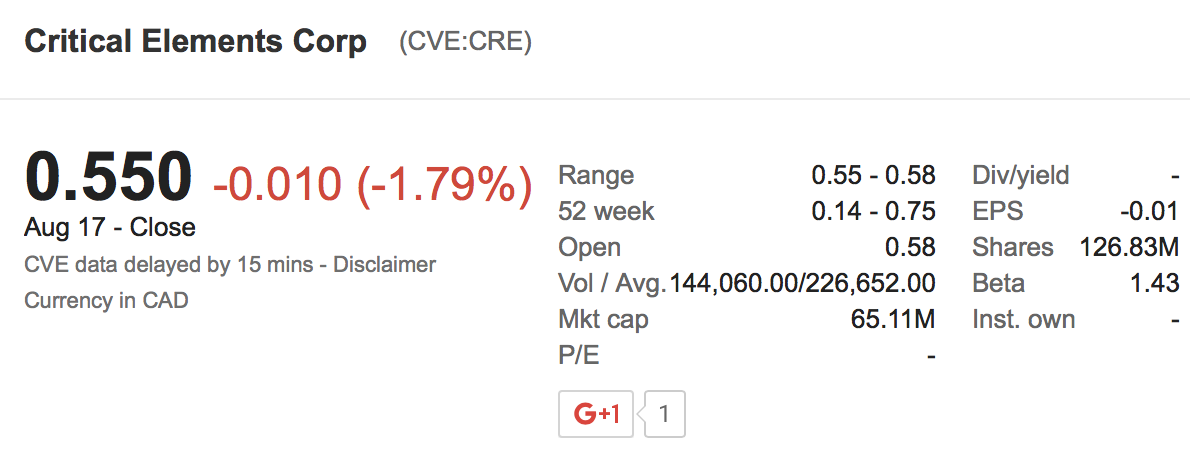Click the P/E label

[579, 356]
